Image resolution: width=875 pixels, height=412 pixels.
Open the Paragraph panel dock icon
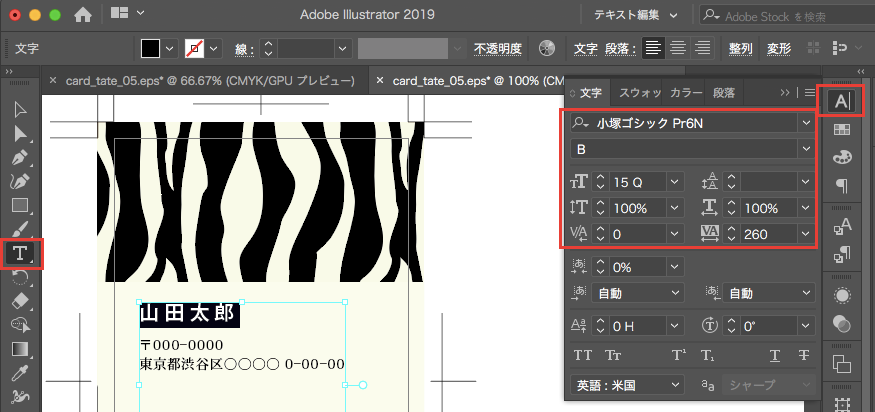(x=842, y=185)
